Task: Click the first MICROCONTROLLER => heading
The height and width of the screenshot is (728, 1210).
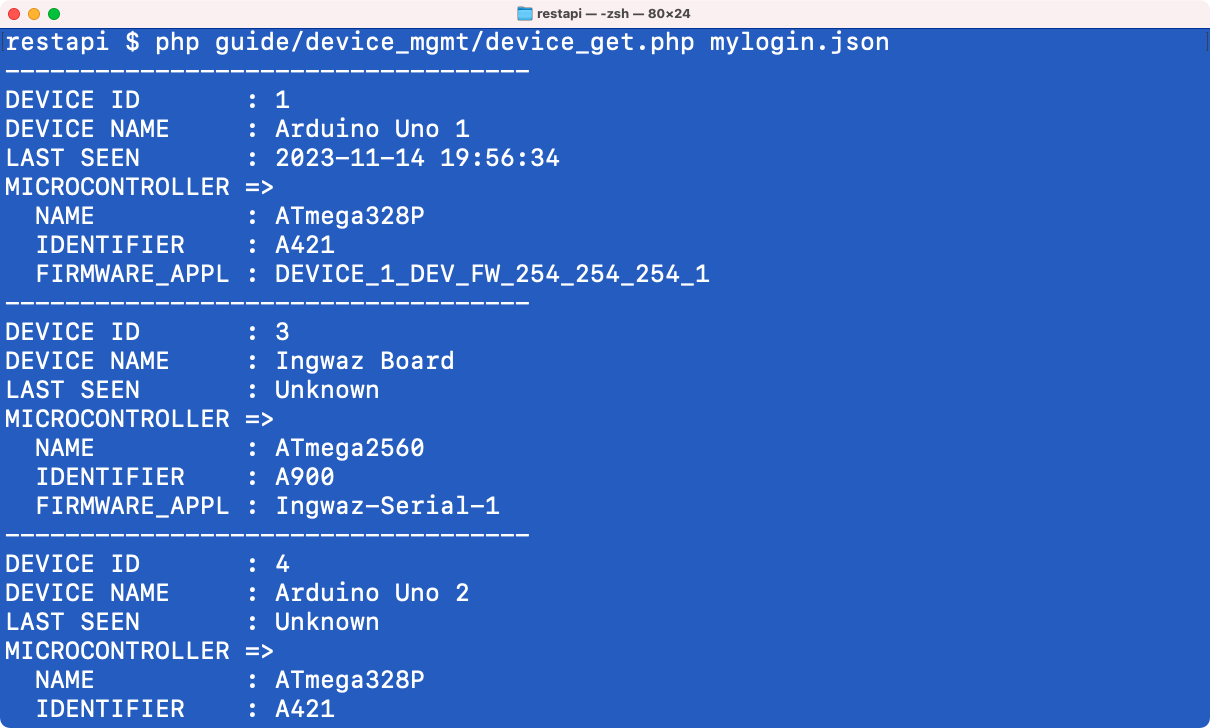Action: [x=139, y=187]
